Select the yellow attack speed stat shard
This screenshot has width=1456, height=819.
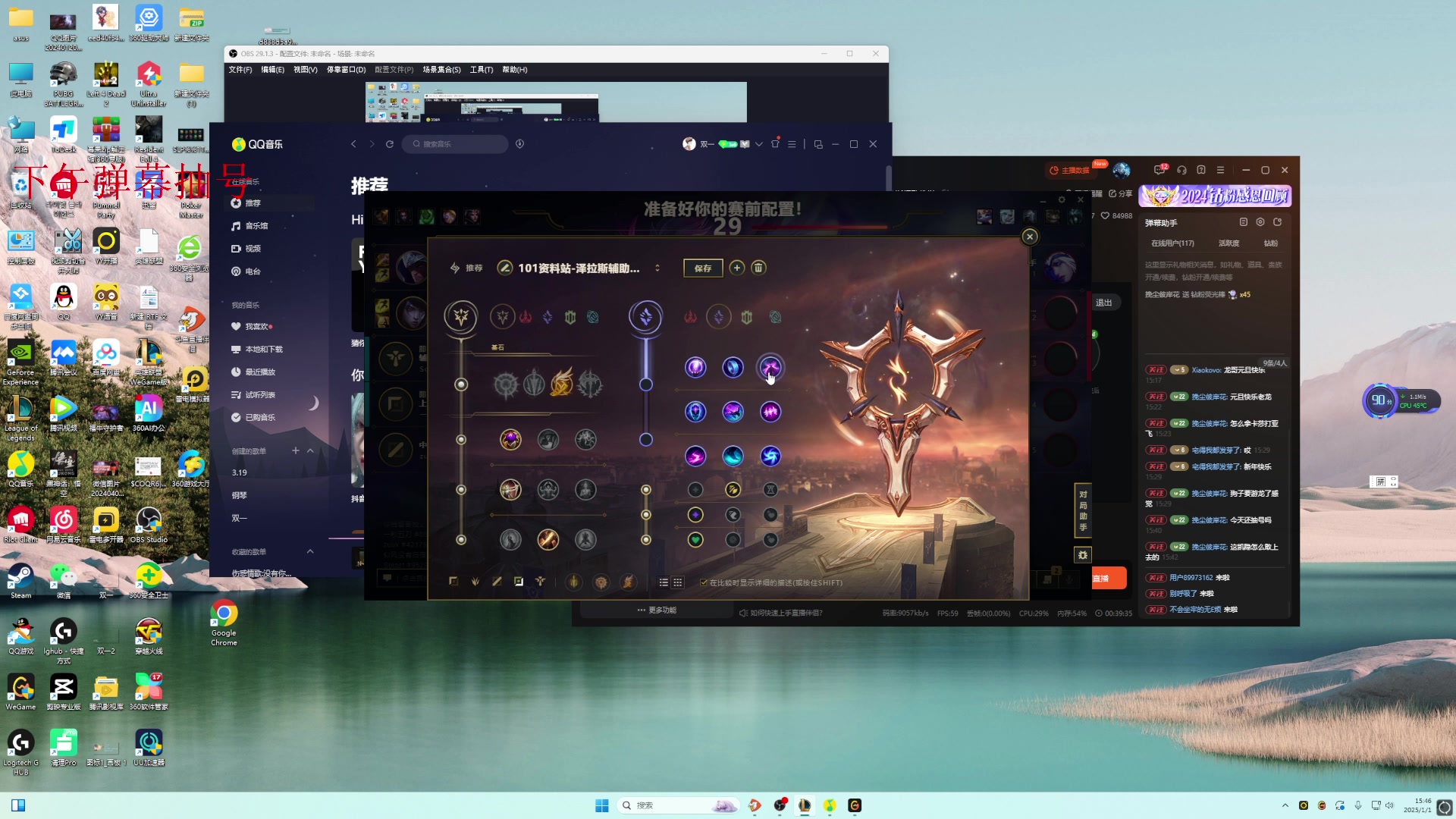click(x=733, y=490)
